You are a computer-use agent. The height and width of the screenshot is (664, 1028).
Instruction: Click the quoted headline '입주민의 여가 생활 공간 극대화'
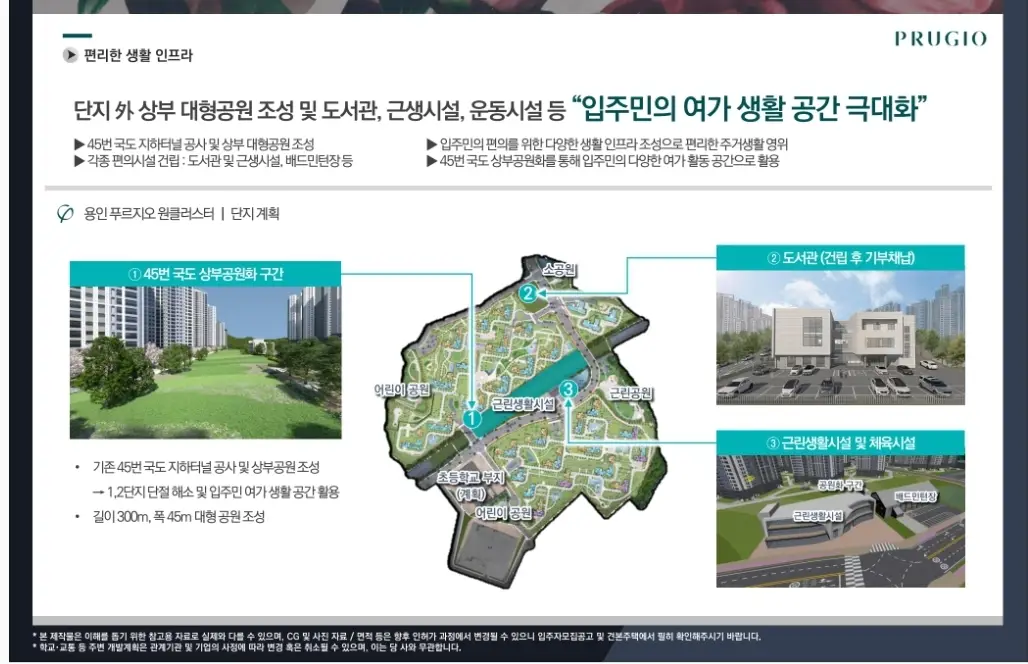coord(749,108)
